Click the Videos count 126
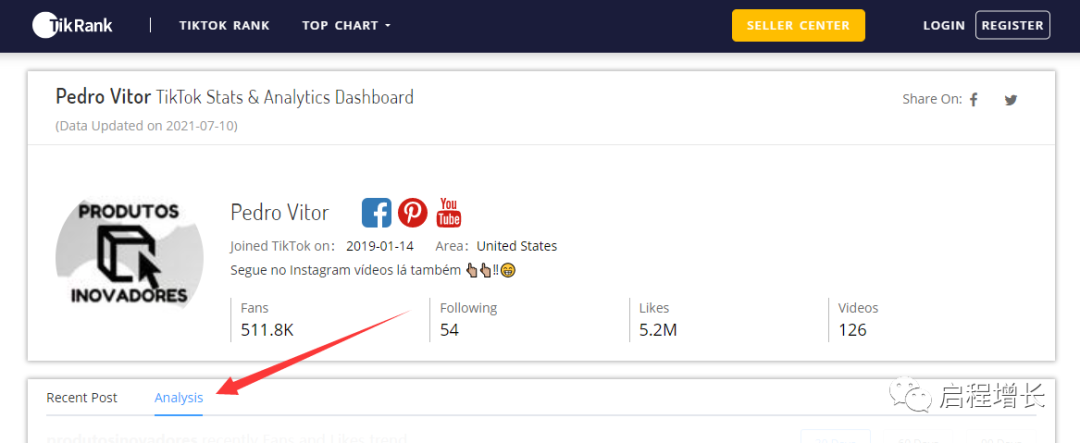This screenshot has width=1080, height=443. click(852, 330)
